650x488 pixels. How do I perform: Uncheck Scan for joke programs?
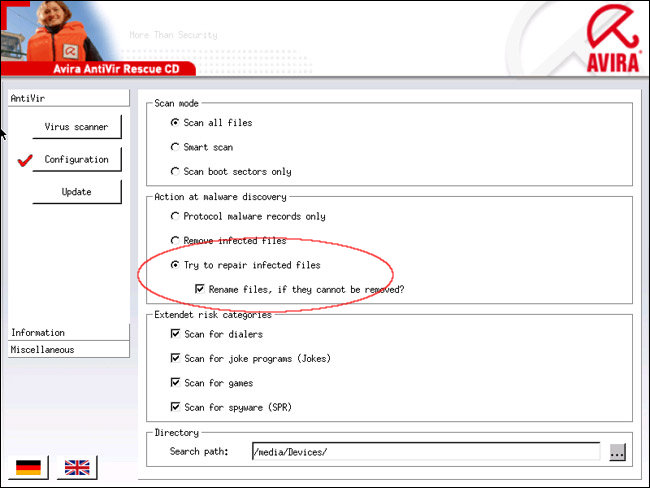tap(175, 358)
